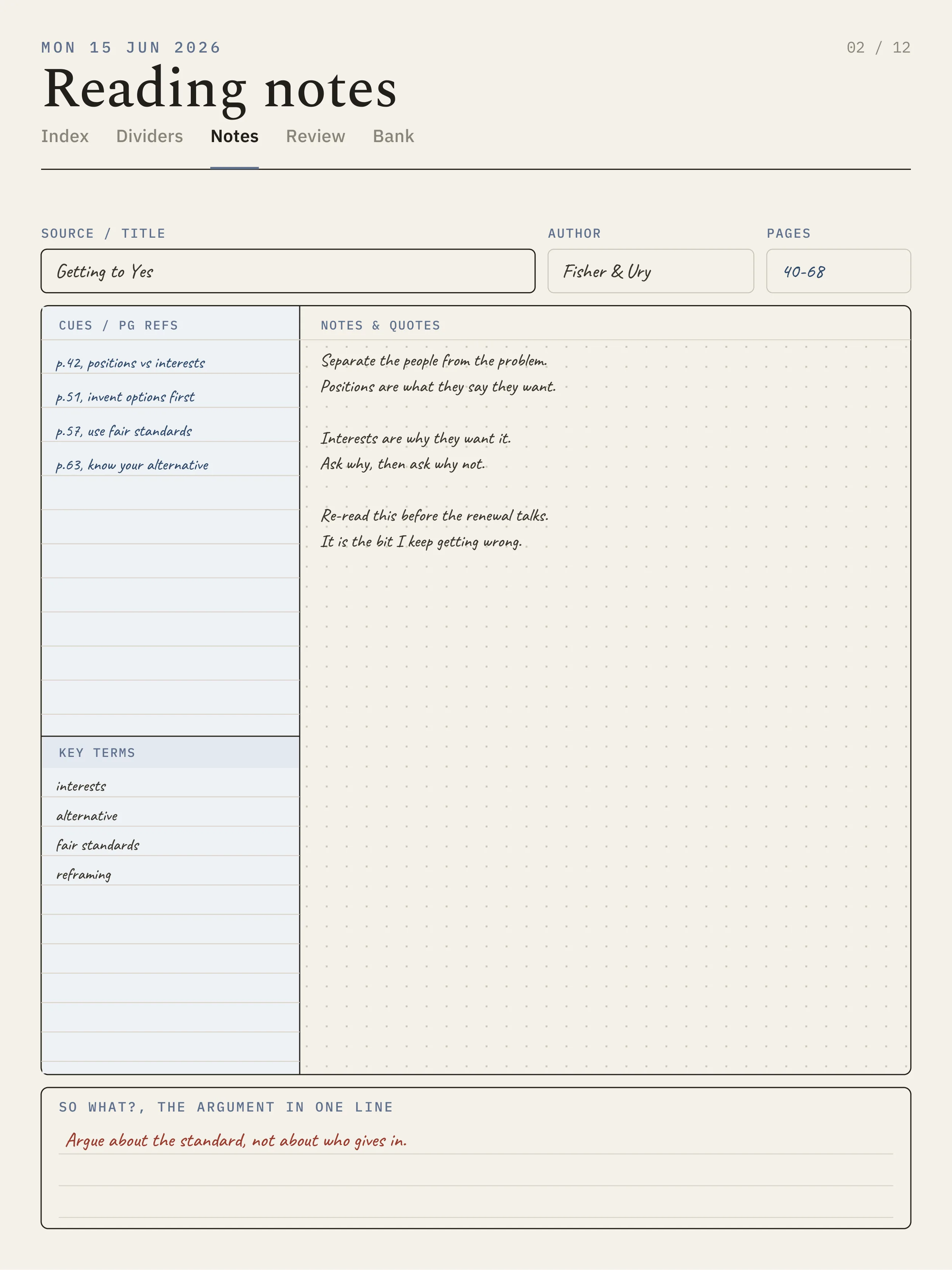Screen dimensions: 952x1270
Task: Edit the Author field 'Fisher & Ury'
Action: [651, 271]
